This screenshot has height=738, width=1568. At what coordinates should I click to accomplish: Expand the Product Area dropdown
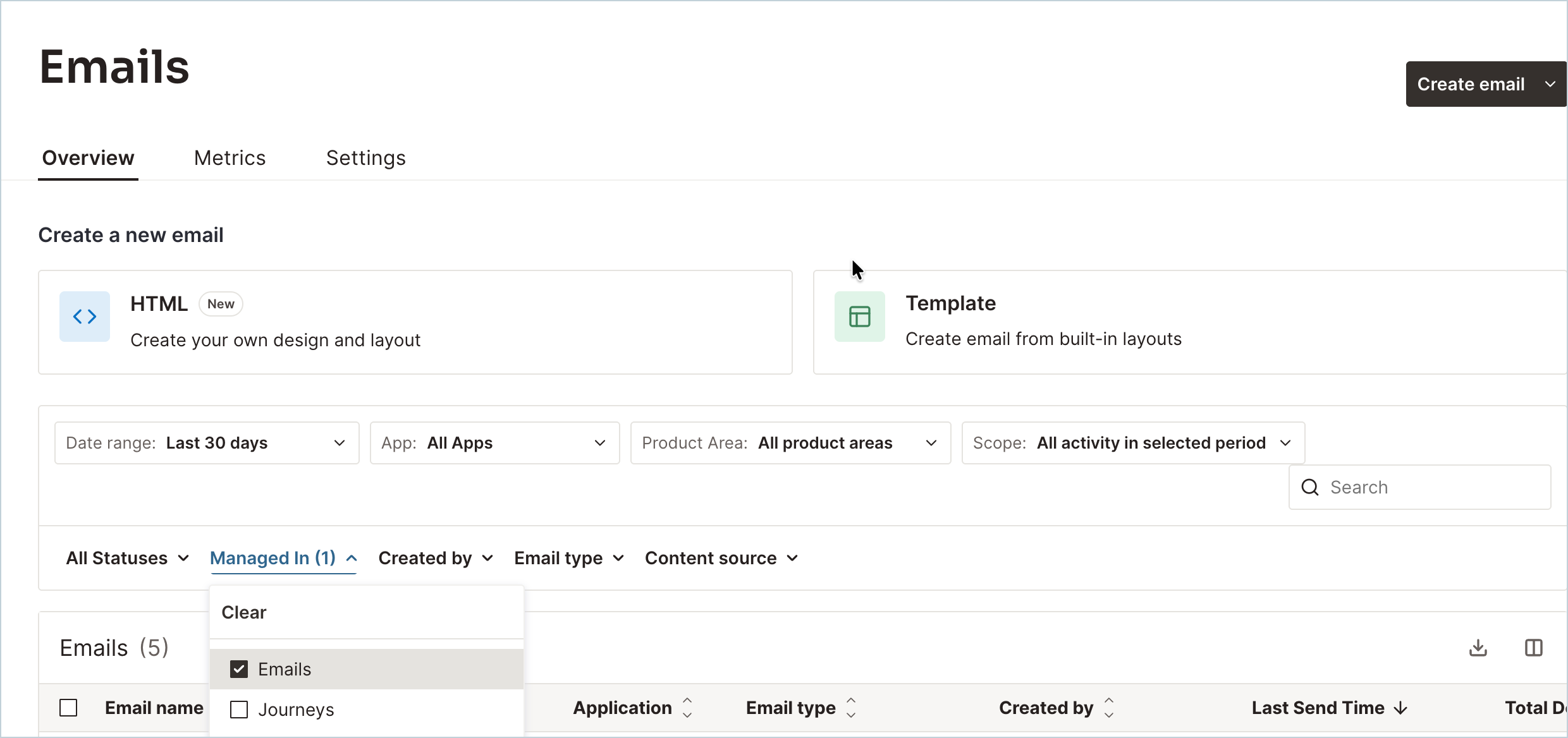click(790, 443)
